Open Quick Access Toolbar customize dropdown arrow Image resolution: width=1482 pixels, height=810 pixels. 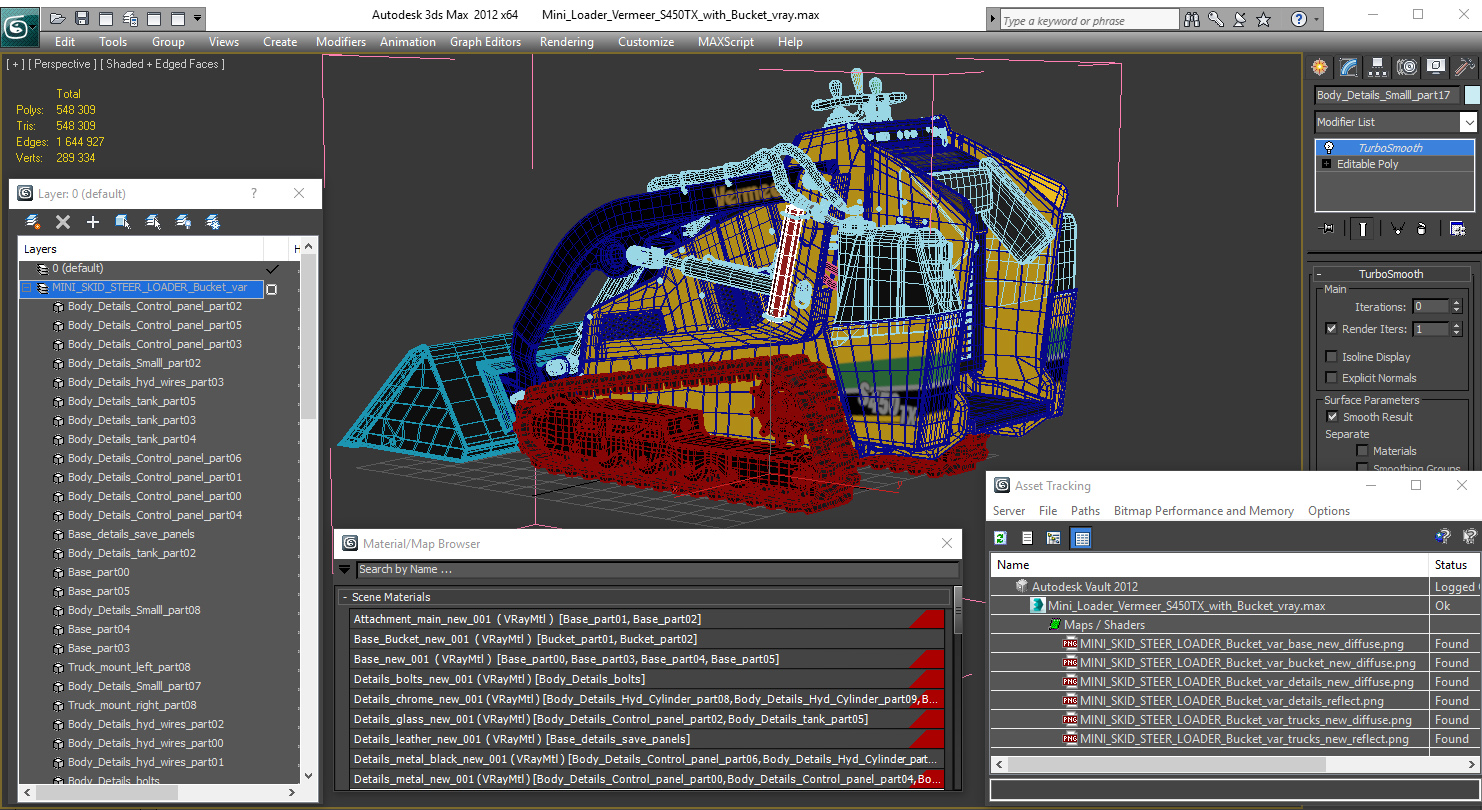click(x=197, y=18)
